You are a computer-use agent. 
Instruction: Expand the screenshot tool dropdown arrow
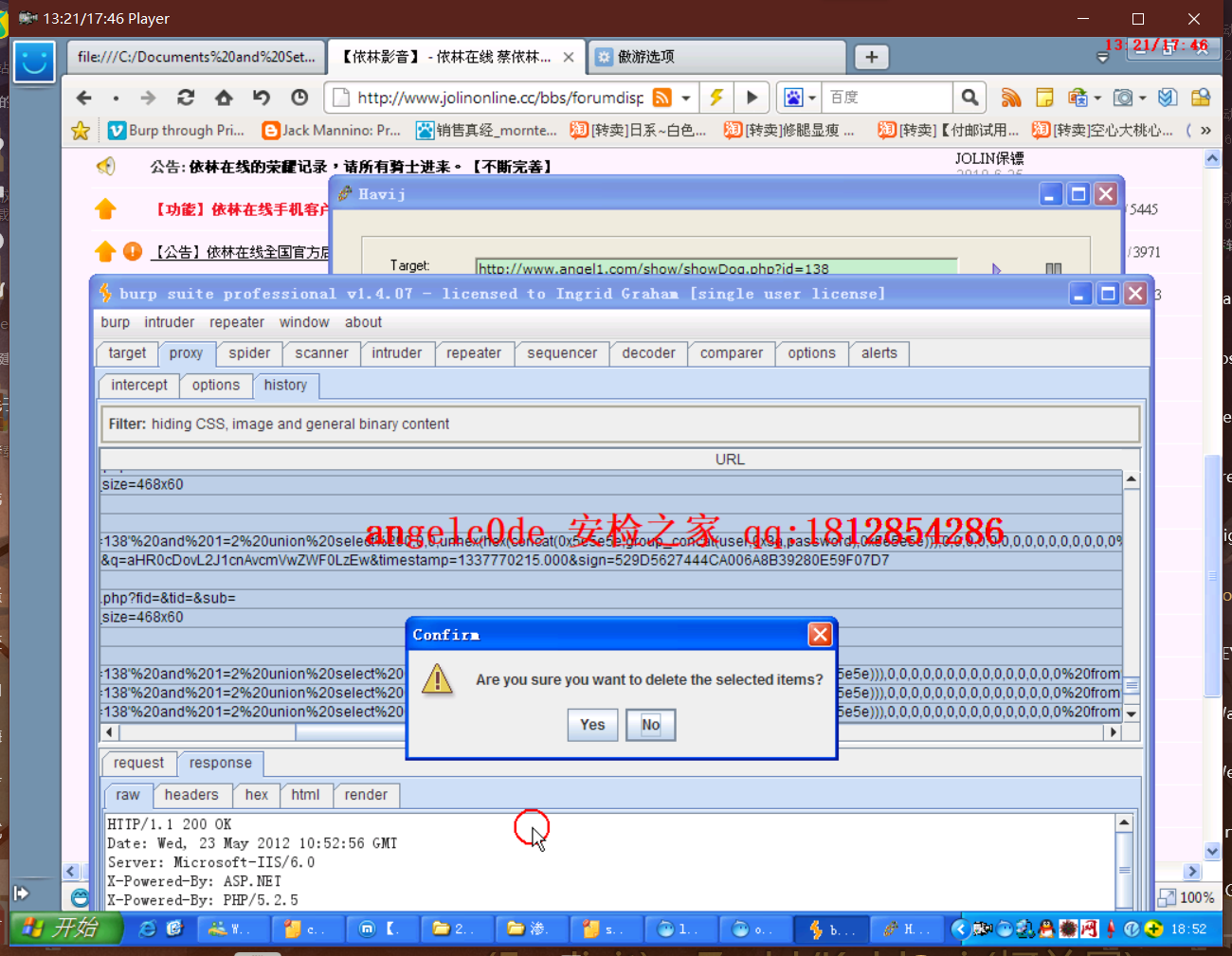(x=1143, y=98)
